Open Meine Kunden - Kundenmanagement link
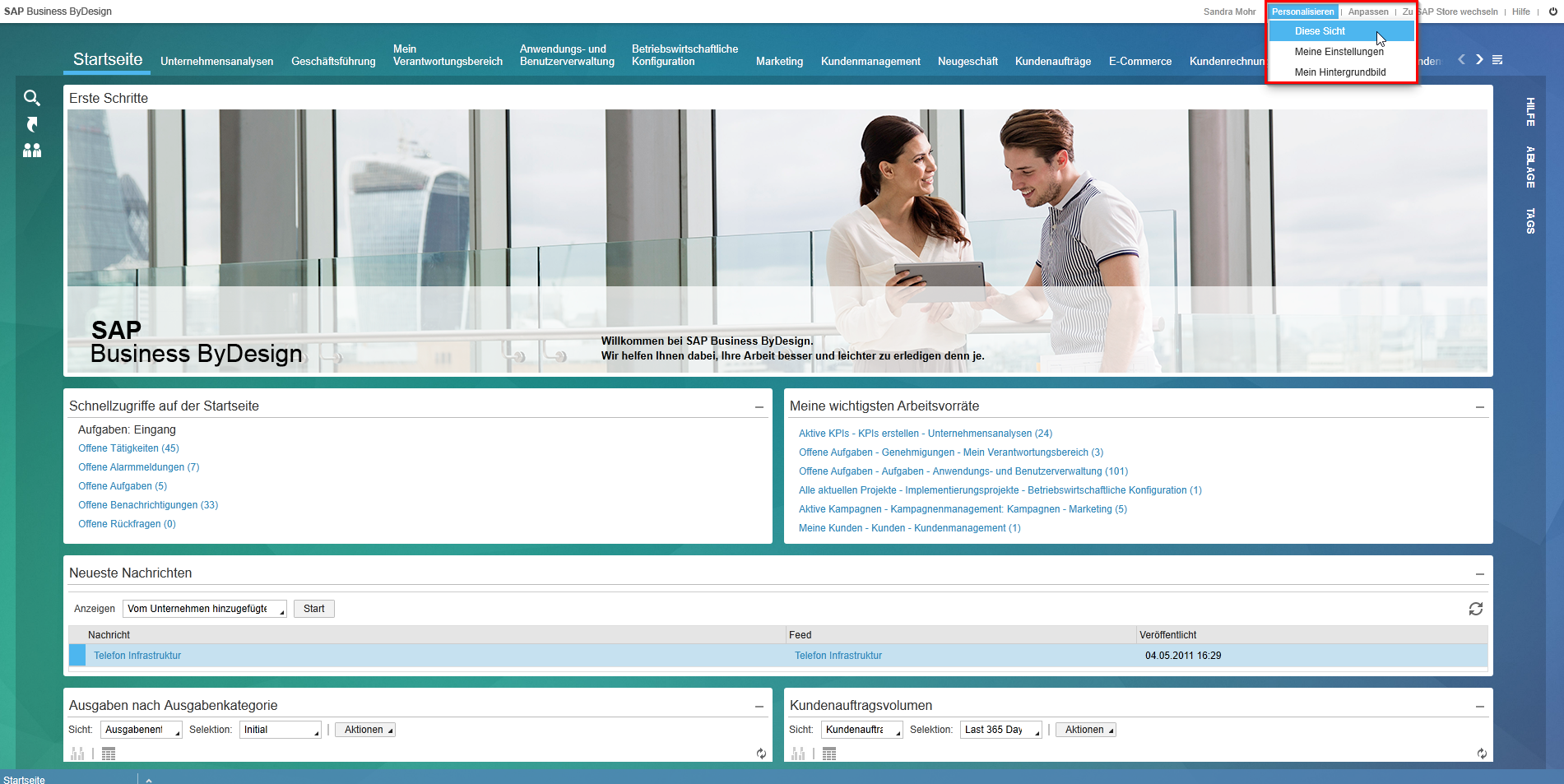The image size is (1564, 784). [909, 528]
